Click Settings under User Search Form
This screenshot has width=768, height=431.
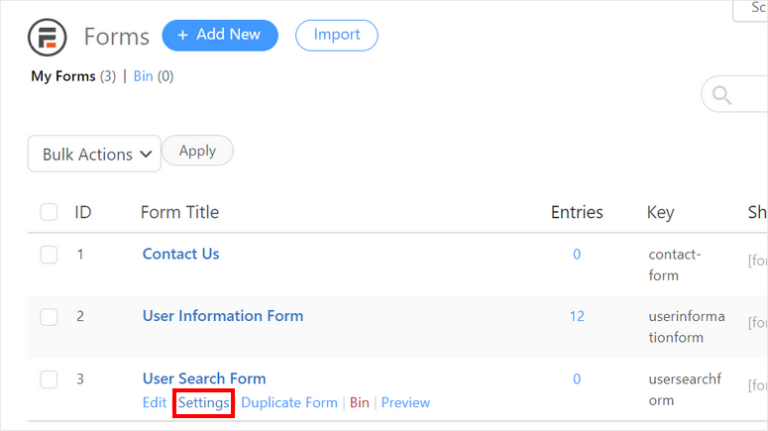click(204, 403)
